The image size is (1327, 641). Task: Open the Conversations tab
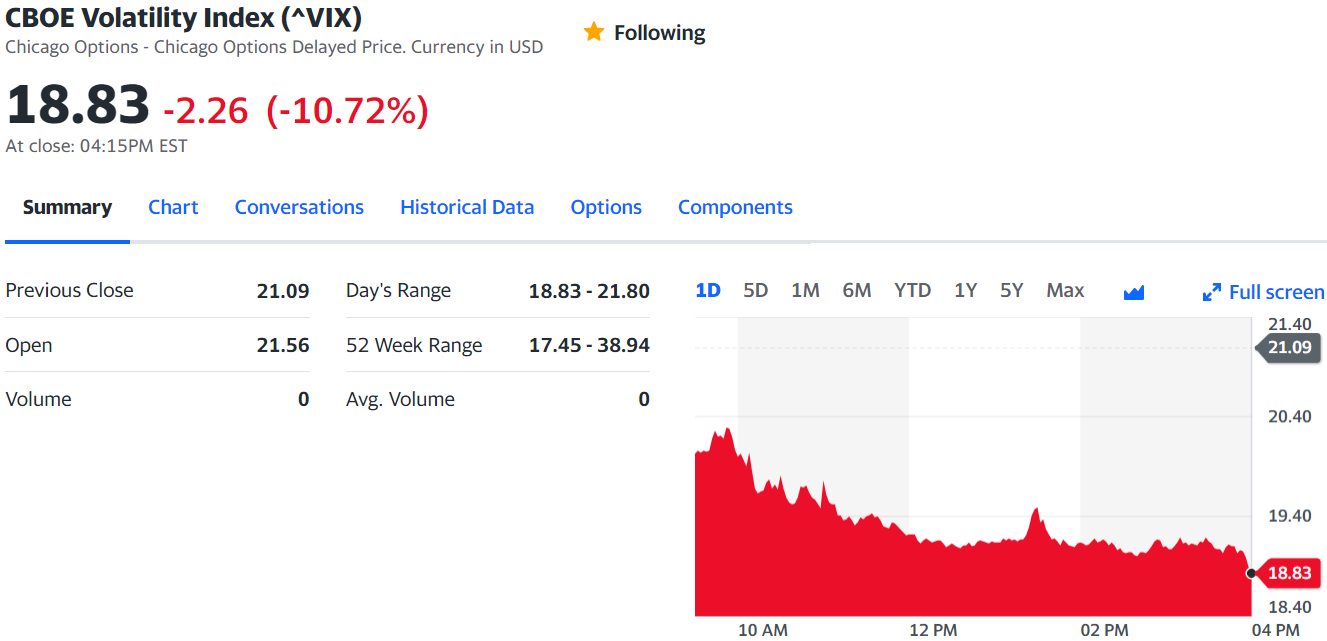coord(299,207)
